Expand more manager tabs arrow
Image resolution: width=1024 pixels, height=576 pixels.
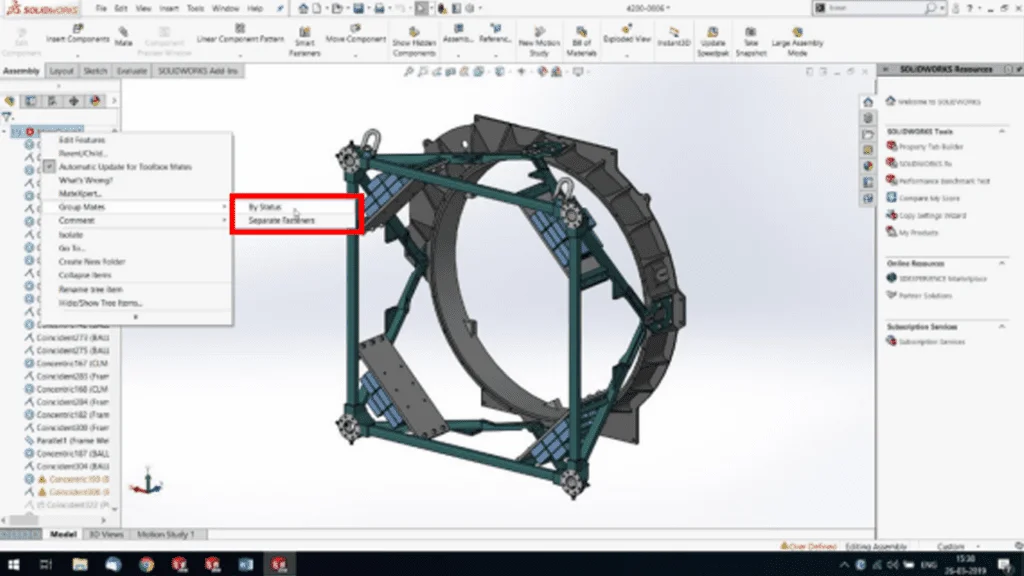click(114, 101)
